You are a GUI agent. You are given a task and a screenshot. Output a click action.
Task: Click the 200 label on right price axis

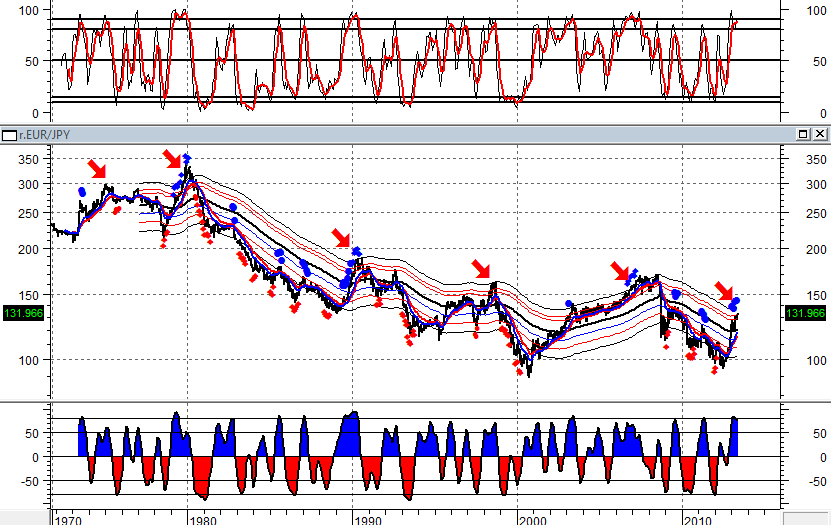(816, 249)
